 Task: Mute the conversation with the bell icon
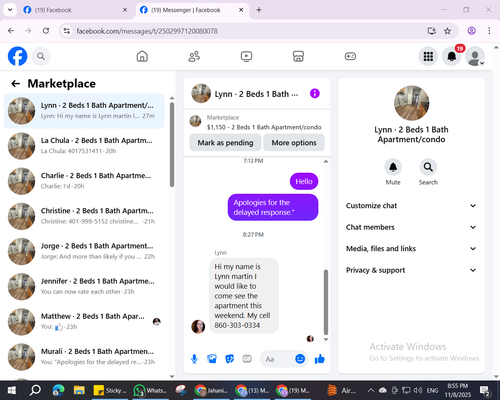(393, 167)
